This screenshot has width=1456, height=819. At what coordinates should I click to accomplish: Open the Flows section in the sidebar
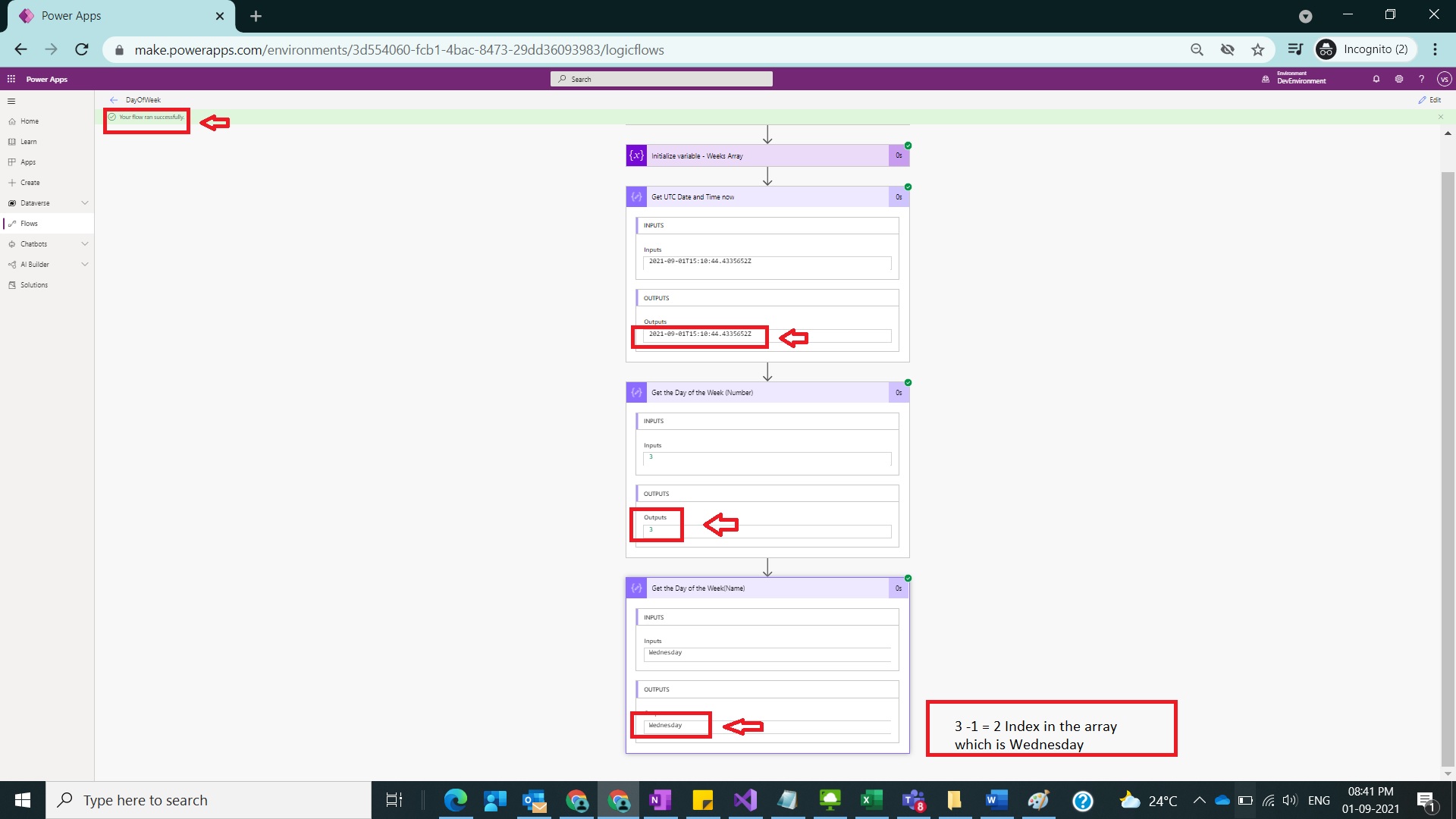click(27, 223)
